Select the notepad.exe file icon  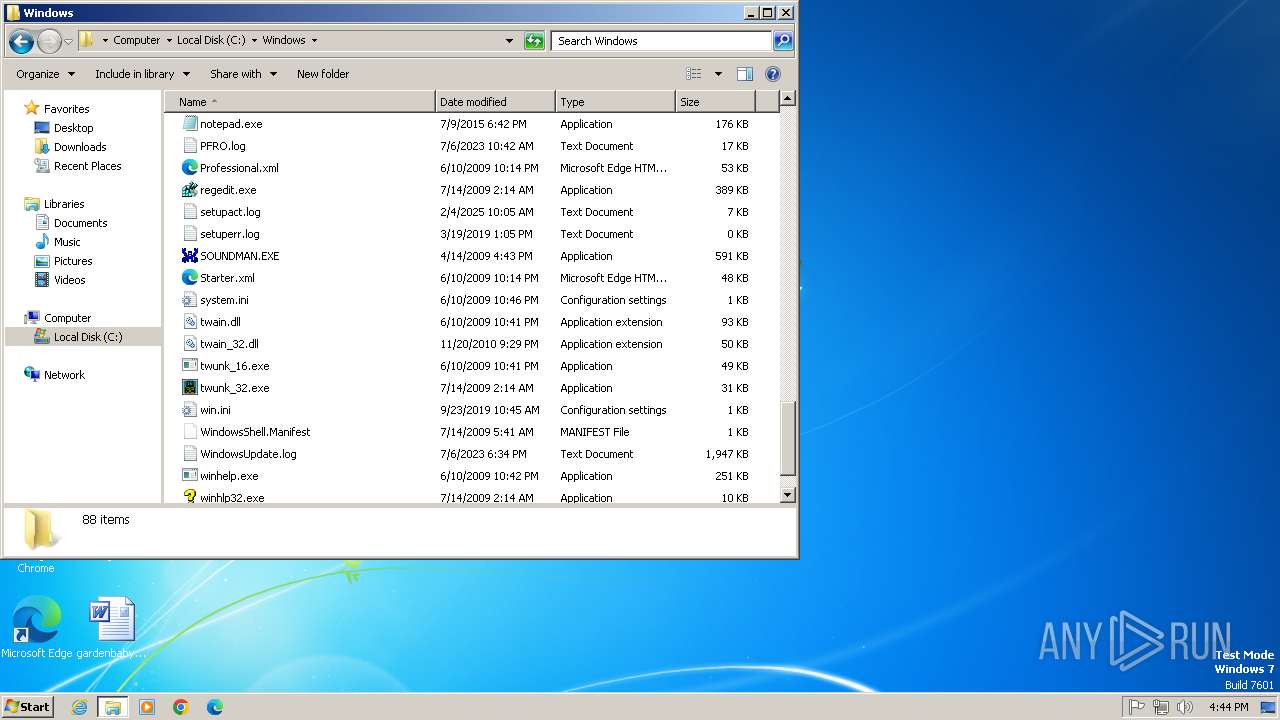(190, 124)
